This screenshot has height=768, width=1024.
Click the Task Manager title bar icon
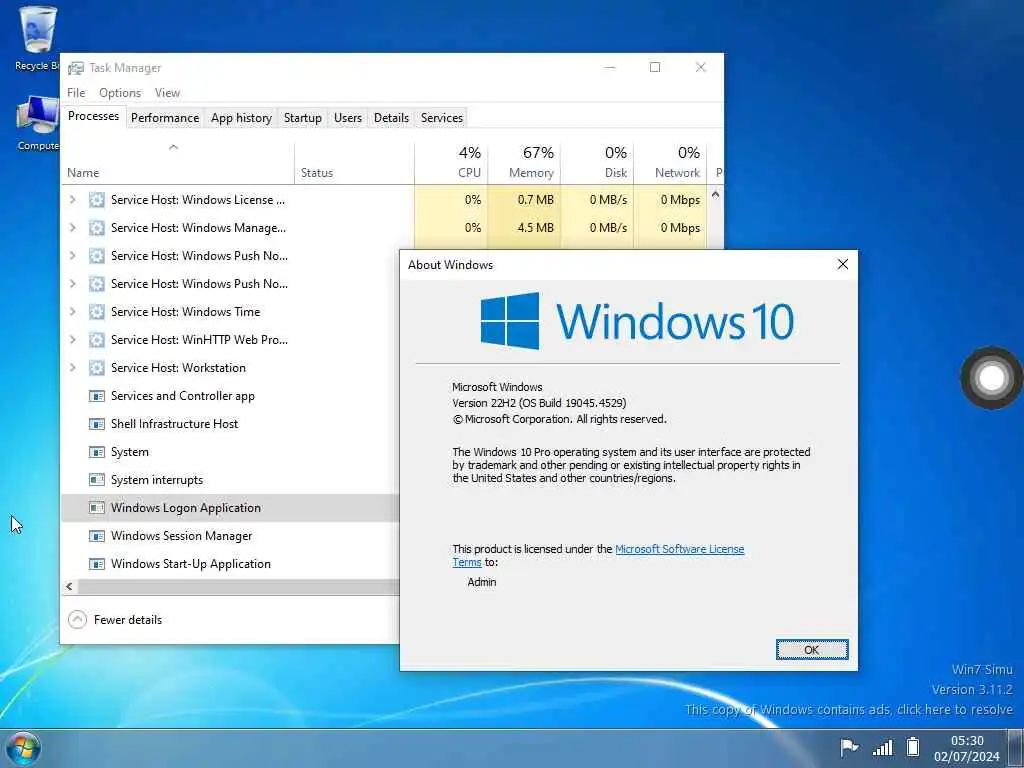coord(76,68)
